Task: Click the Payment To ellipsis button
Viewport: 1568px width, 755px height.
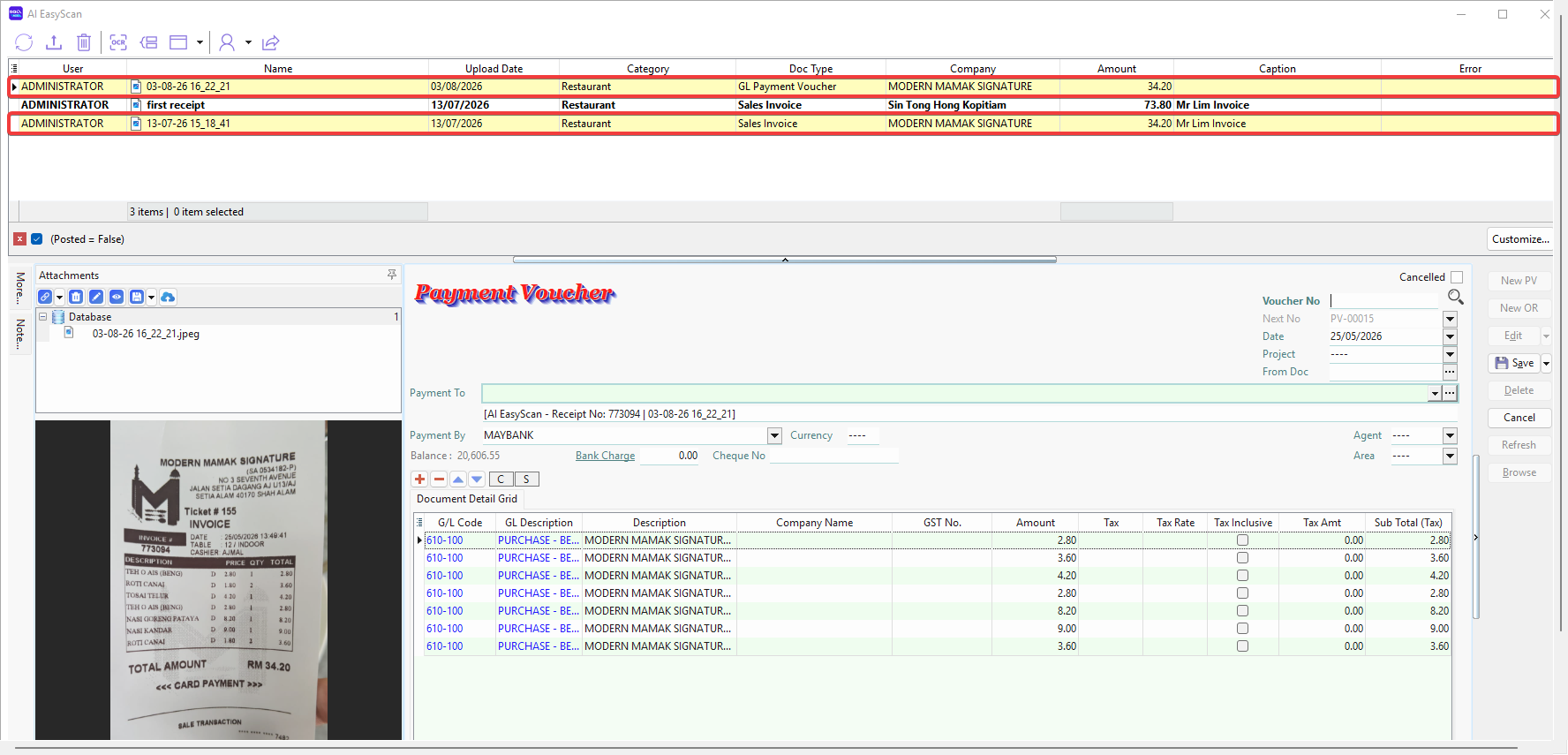Action: point(1450,393)
